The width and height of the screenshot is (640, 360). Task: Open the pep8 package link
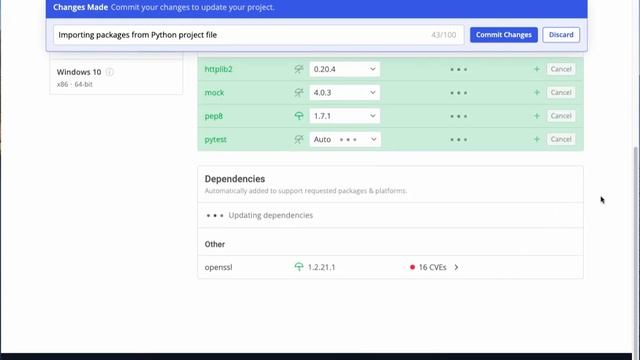point(213,116)
